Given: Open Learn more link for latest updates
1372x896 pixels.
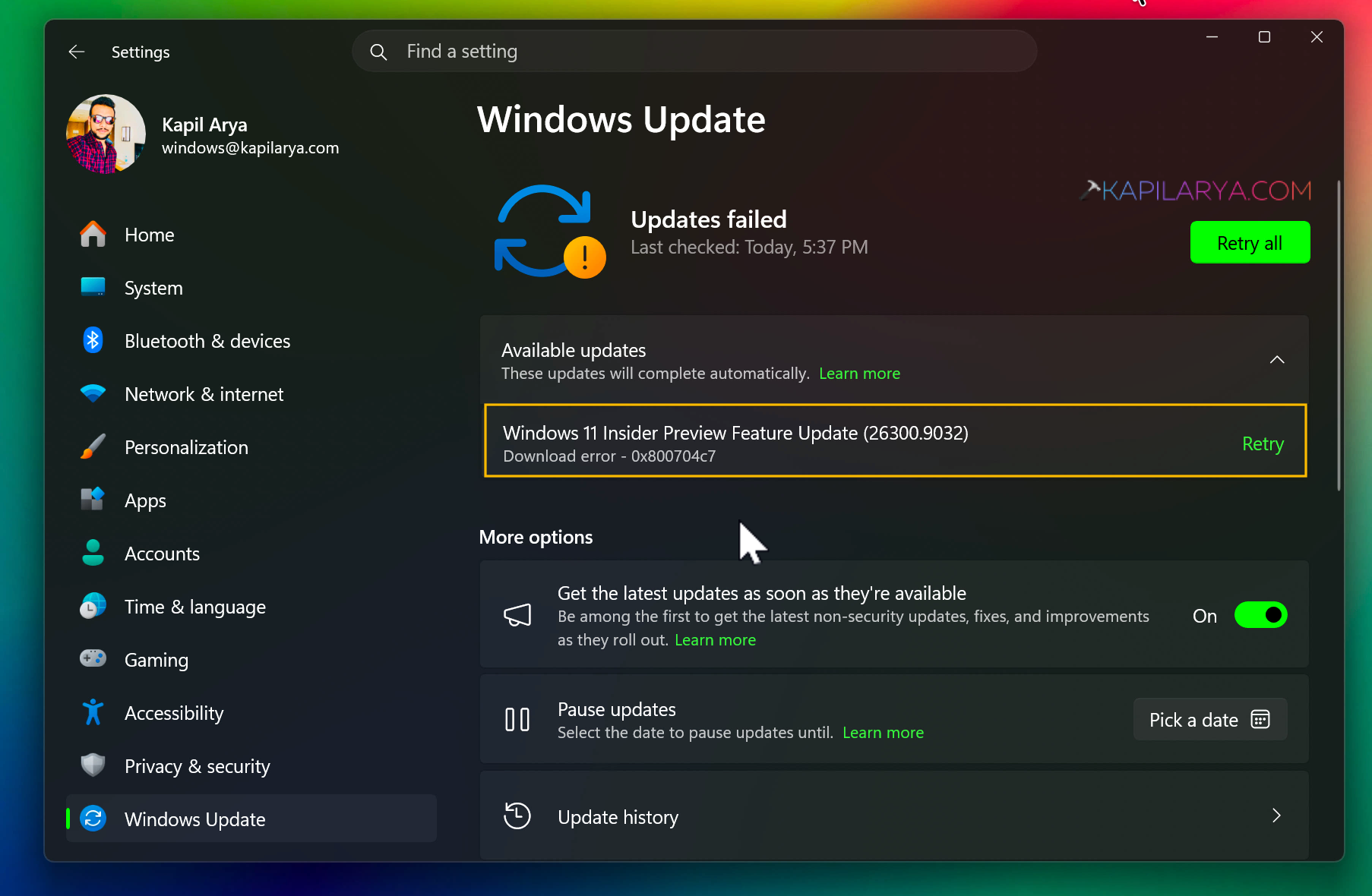Looking at the screenshot, I should 715,640.
